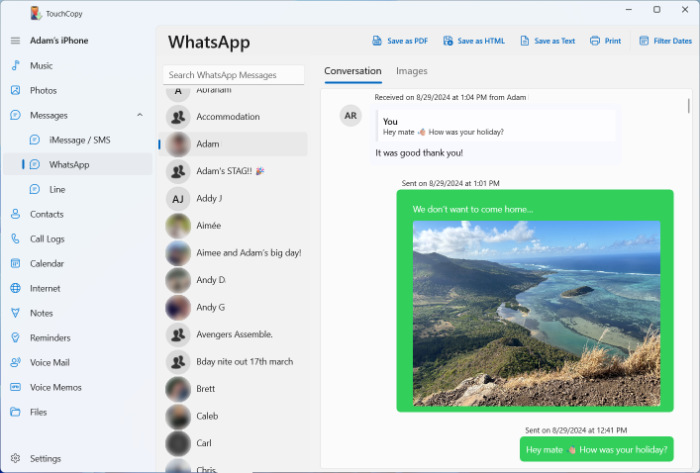Open Photos section icon

click(x=15, y=90)
